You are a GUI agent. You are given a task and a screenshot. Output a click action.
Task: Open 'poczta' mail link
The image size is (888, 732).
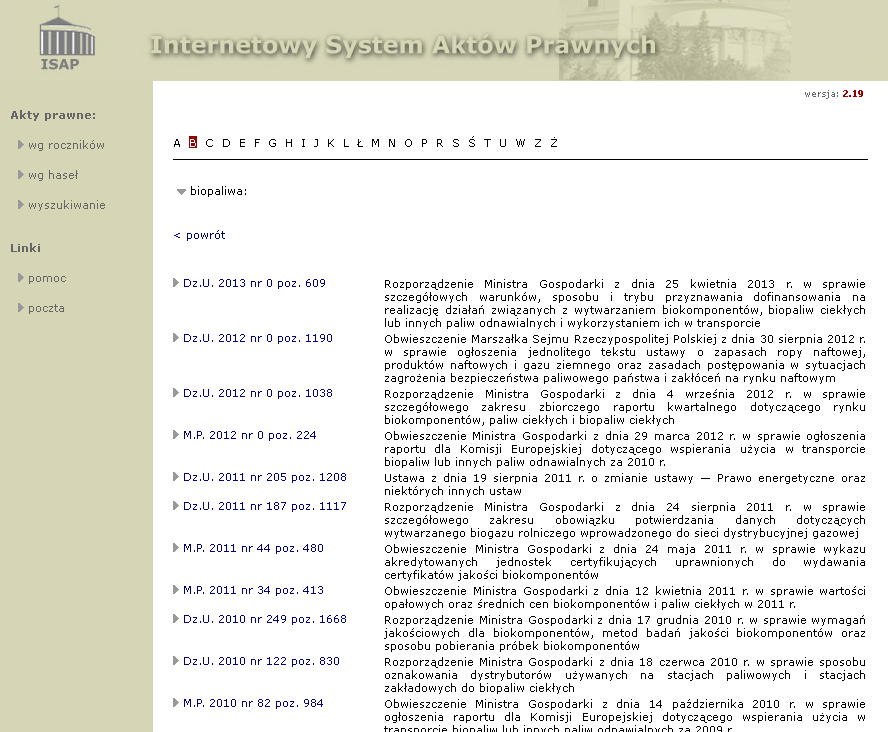click(46, 308)
